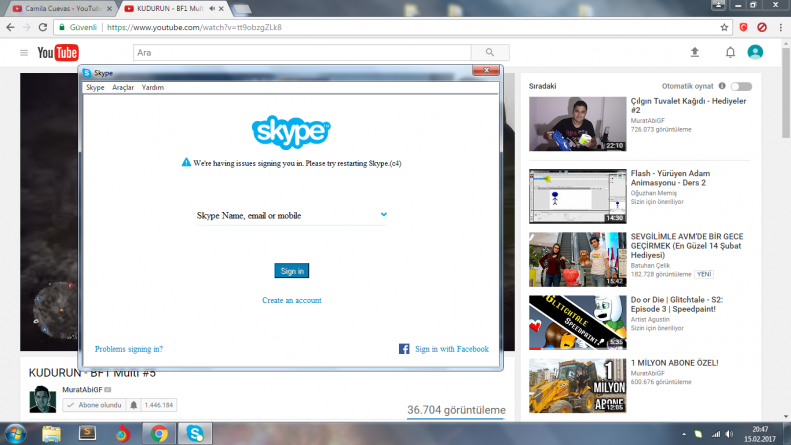Open File Explorer from taskbar

coord(51,434)
